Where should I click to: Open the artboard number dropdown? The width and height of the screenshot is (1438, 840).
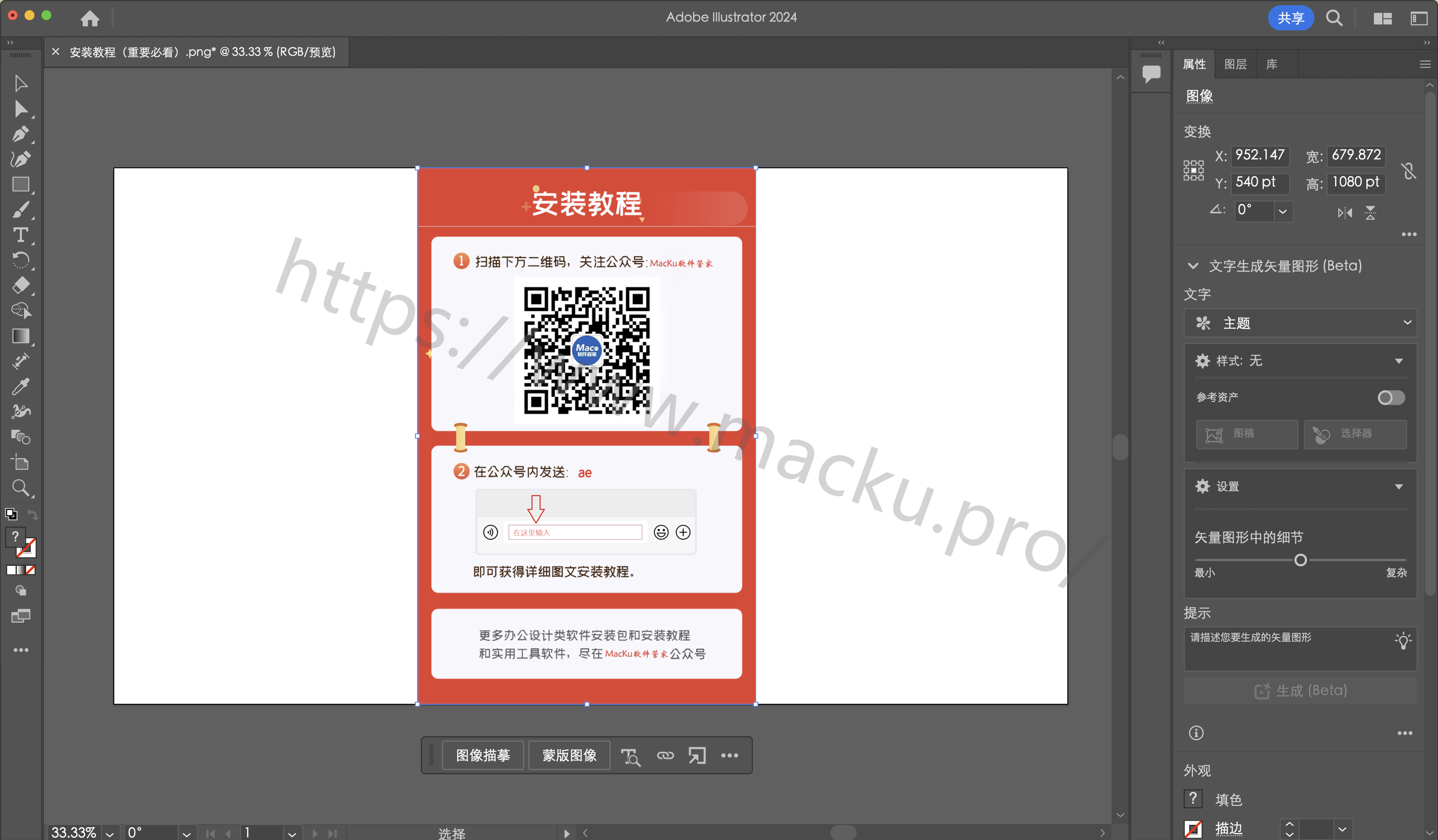point(291,833)
